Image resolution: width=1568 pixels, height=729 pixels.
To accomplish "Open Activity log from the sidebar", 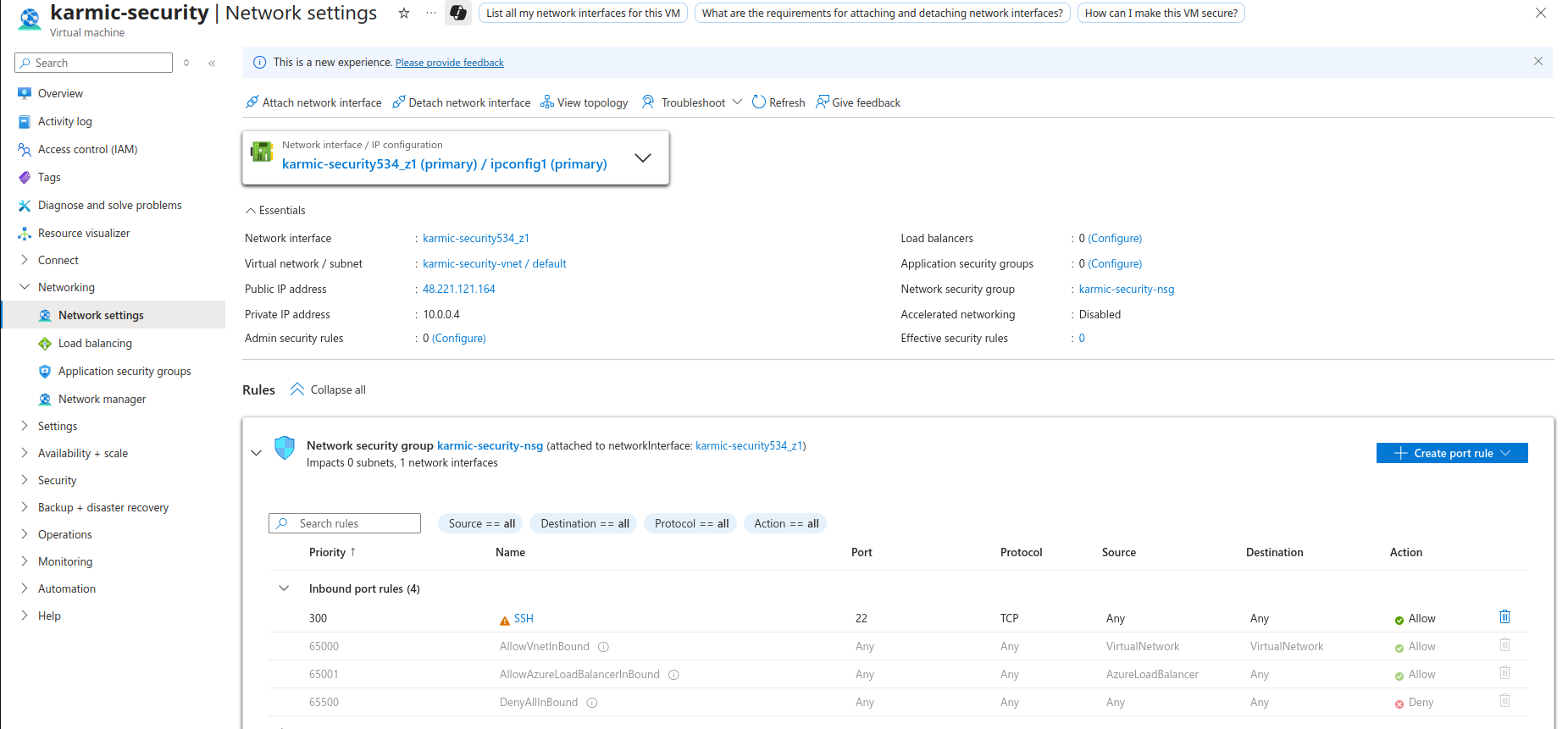I will pyautogui.click(x=64, y=121).
